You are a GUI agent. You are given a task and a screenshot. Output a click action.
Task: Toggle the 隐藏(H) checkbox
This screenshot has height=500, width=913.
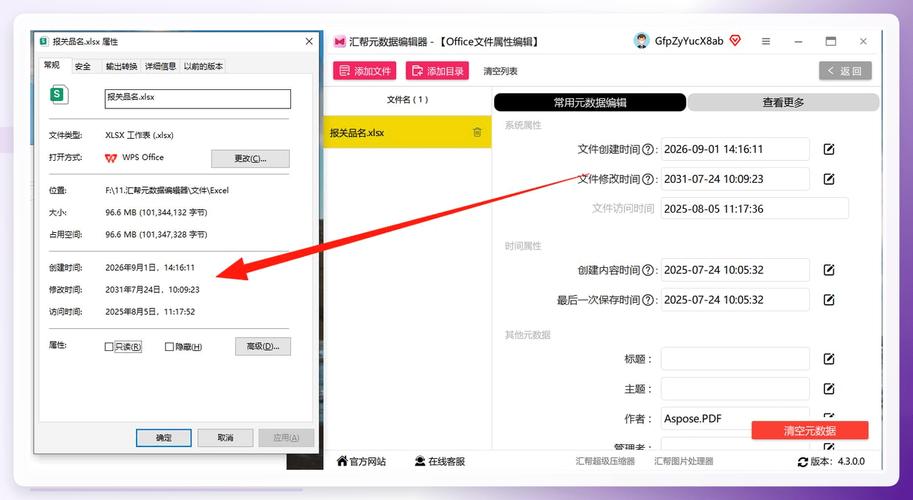pos(169,346)
